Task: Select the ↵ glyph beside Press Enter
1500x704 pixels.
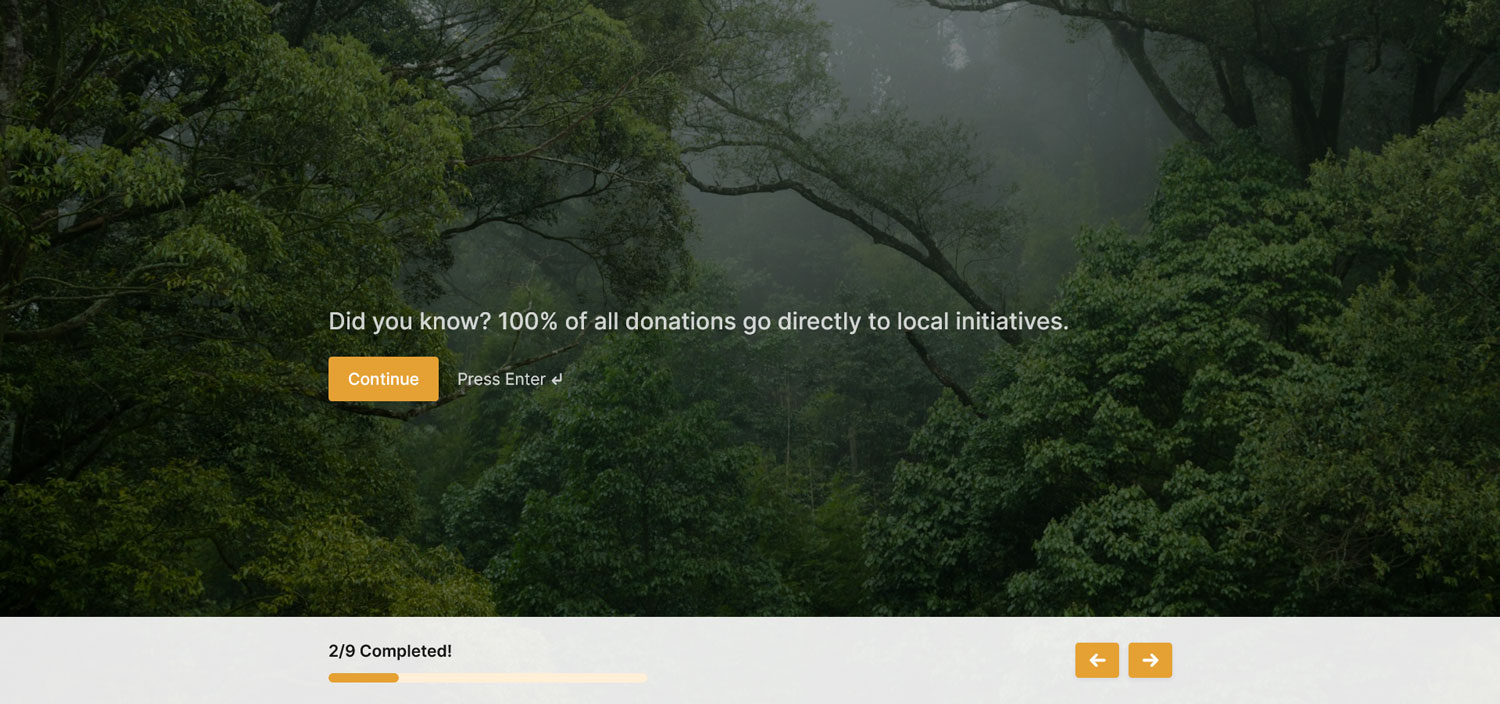Action: point(557,380)
